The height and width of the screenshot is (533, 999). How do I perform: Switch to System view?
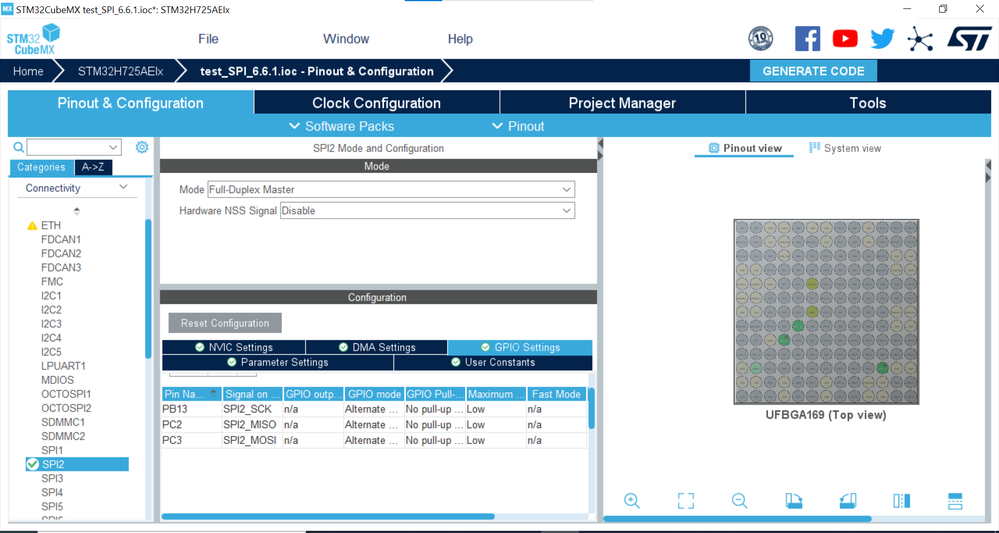click(x=845, y=148)
